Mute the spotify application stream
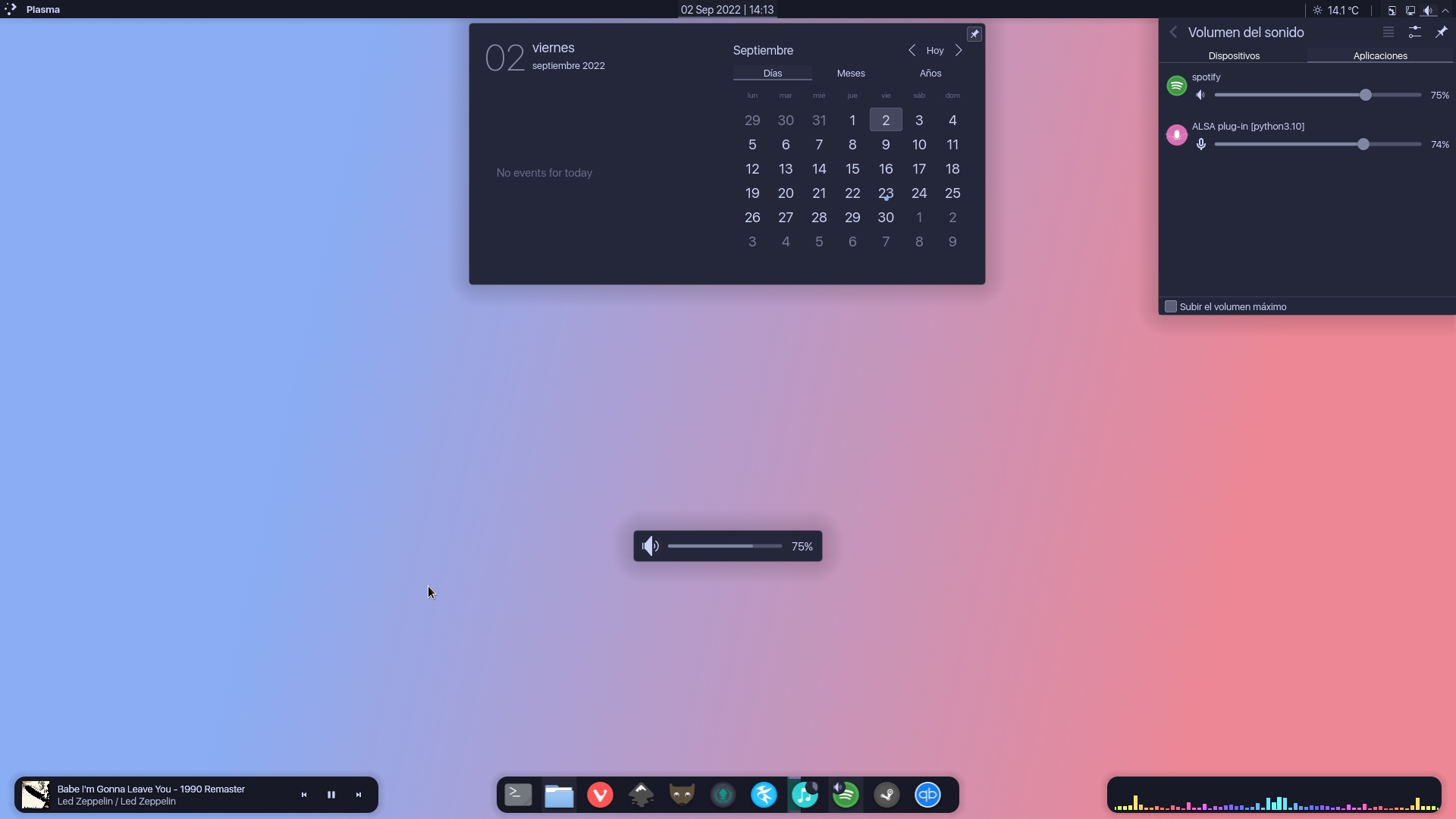The height and width of the screenshot is (819, 1456). (x=1200, y=95)
